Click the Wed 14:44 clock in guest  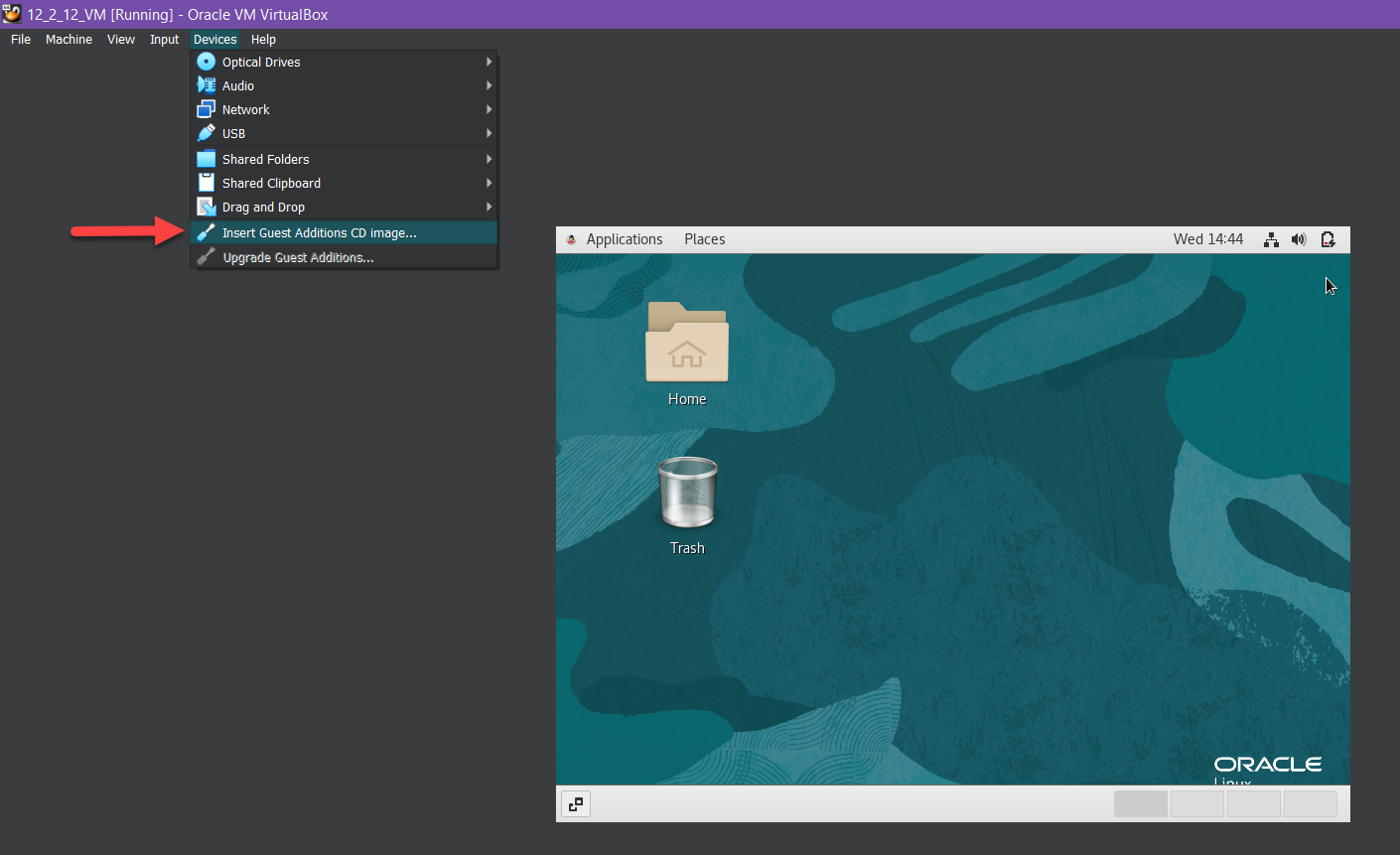1207,239
